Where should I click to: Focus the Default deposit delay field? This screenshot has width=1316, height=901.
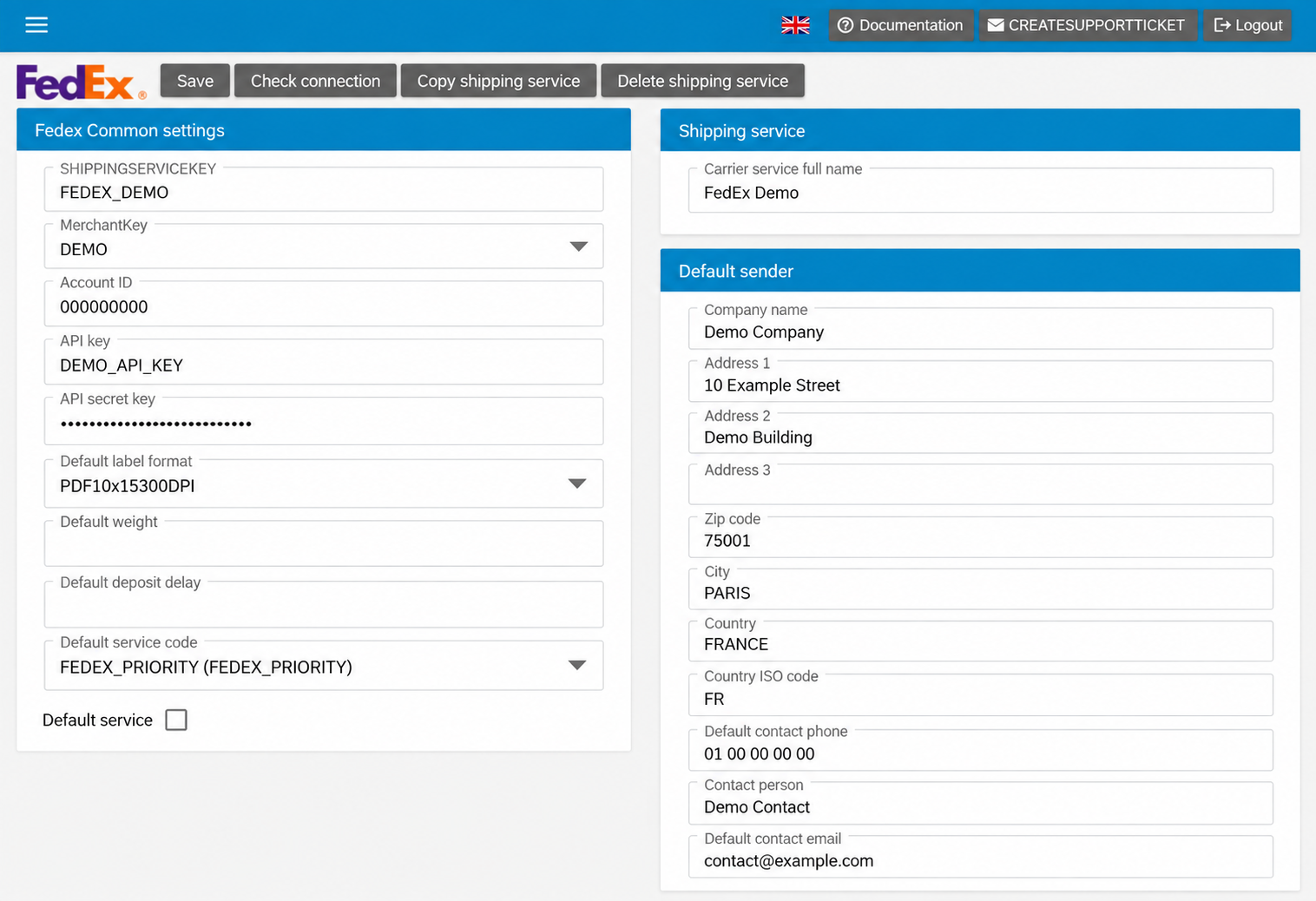point(324,604)
